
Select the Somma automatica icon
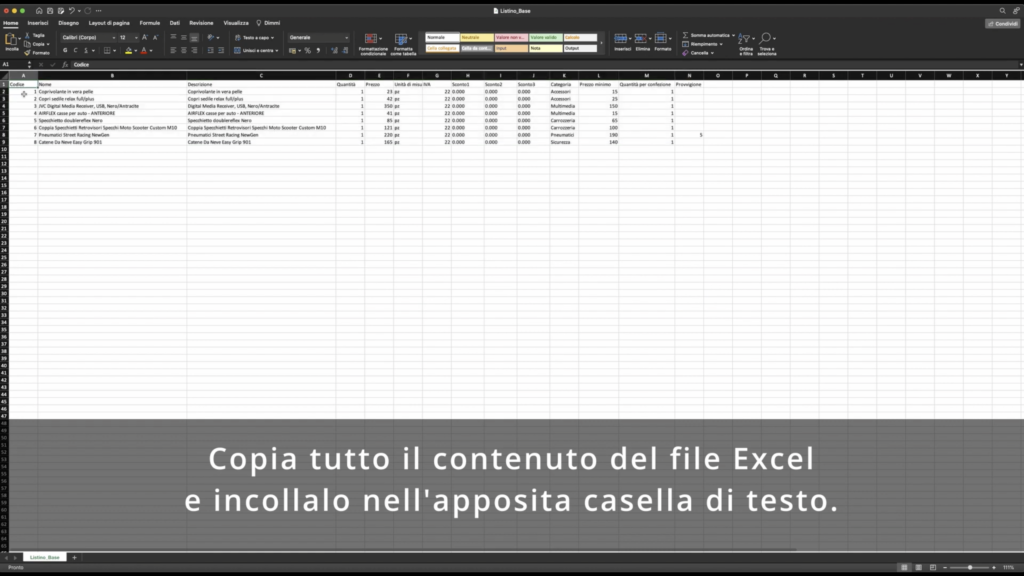(x=686, y=35)
